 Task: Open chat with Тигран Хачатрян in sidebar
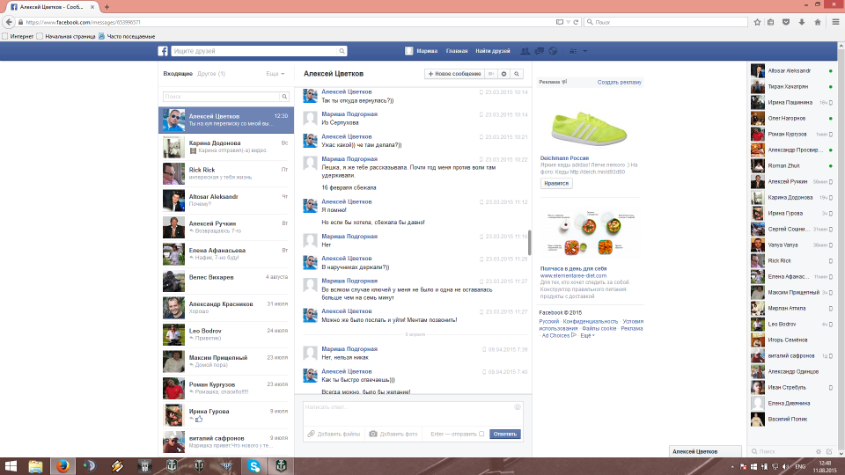(x=793, y=86)
